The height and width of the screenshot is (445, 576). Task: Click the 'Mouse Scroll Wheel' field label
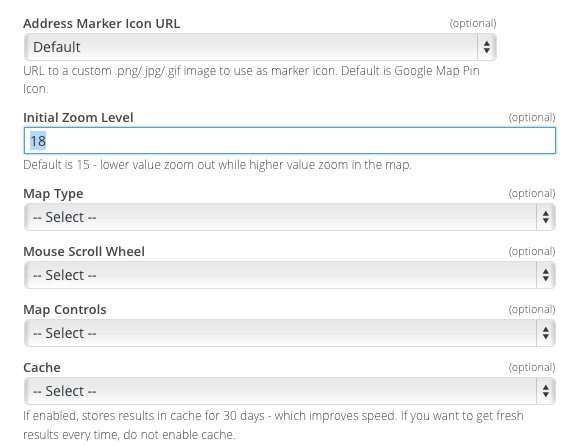coord(84,252)
